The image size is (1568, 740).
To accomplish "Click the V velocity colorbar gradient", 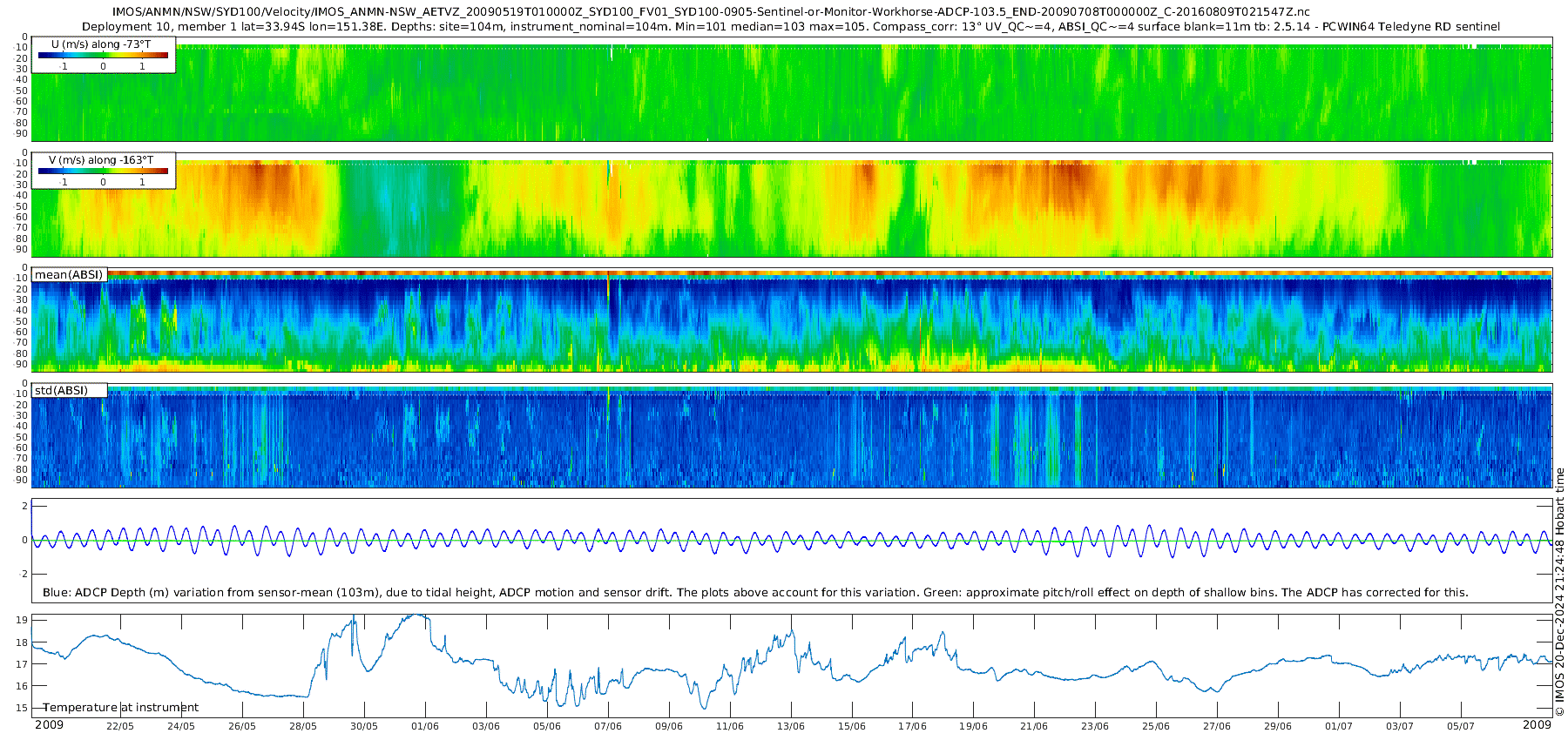I will pos(103,172).
